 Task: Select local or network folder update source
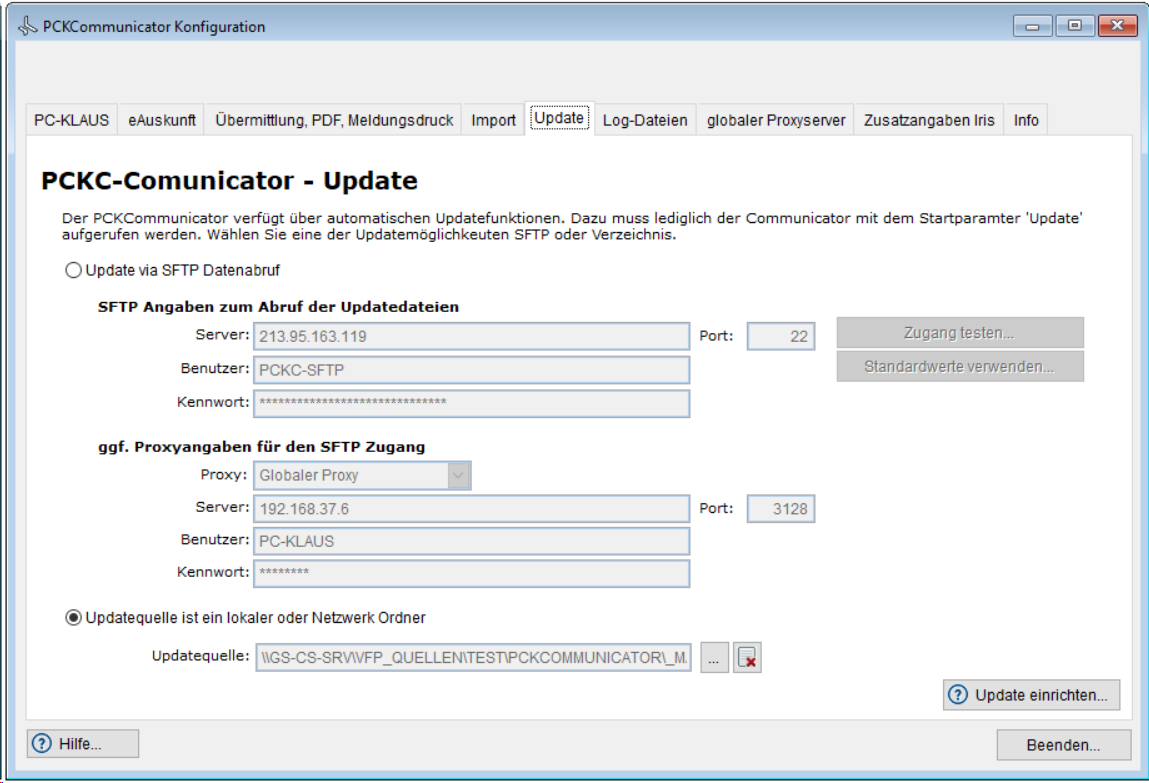pos(72,617)
